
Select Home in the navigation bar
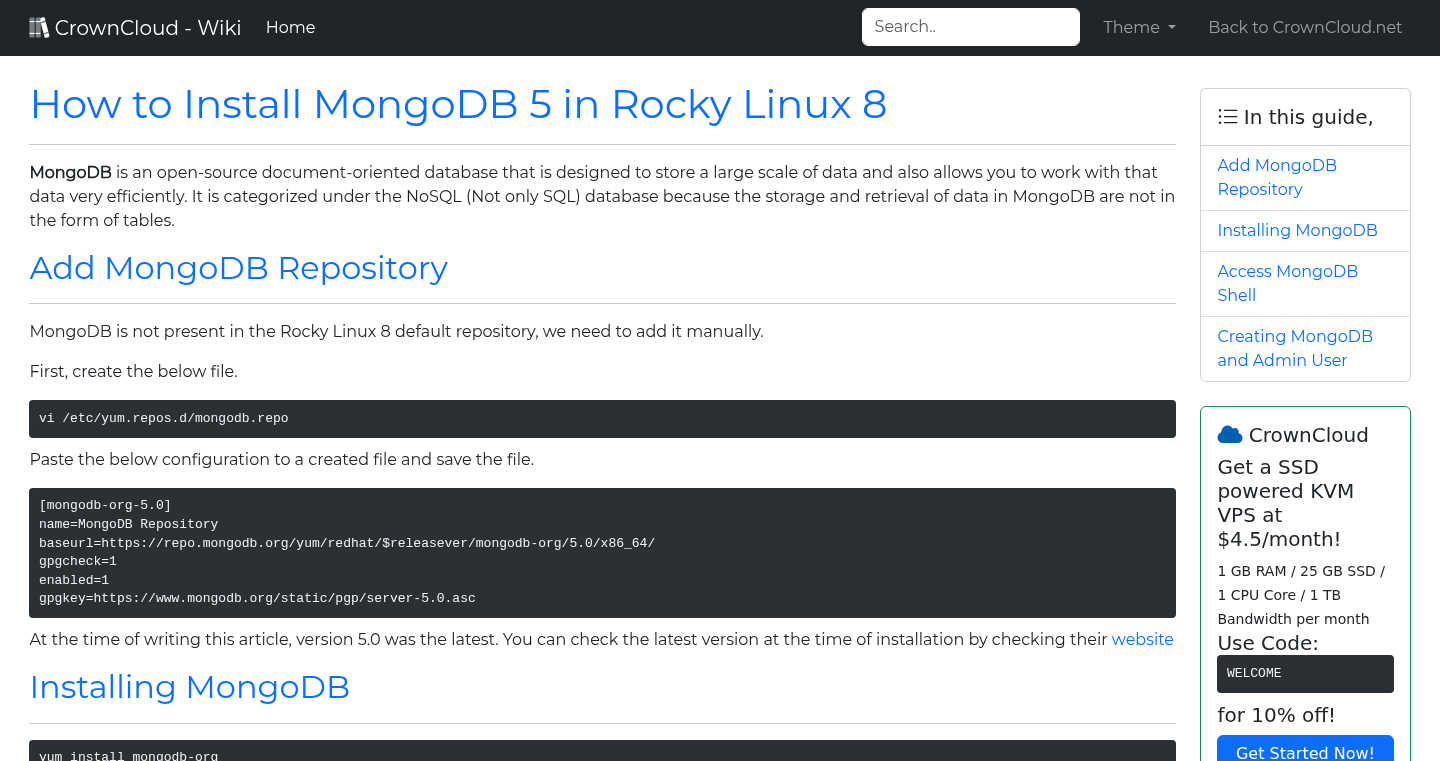[290, 27]
